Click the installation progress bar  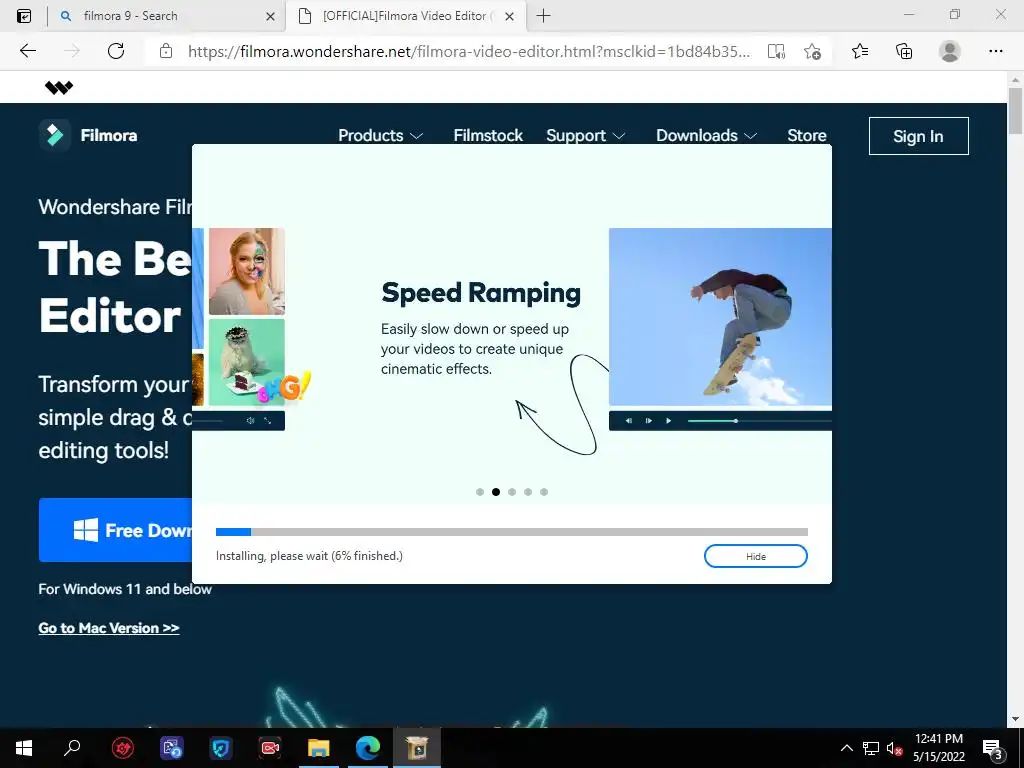point(511,532)
